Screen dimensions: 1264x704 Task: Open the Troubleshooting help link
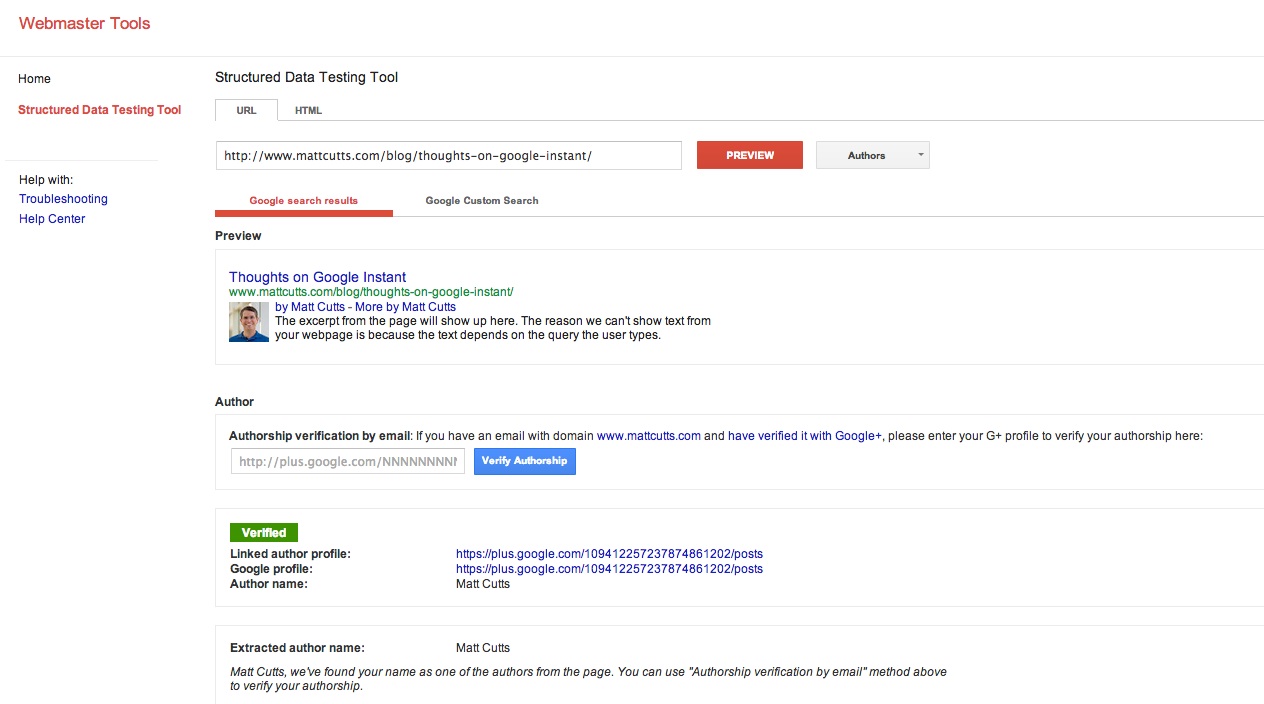click(x=63, y=199)
